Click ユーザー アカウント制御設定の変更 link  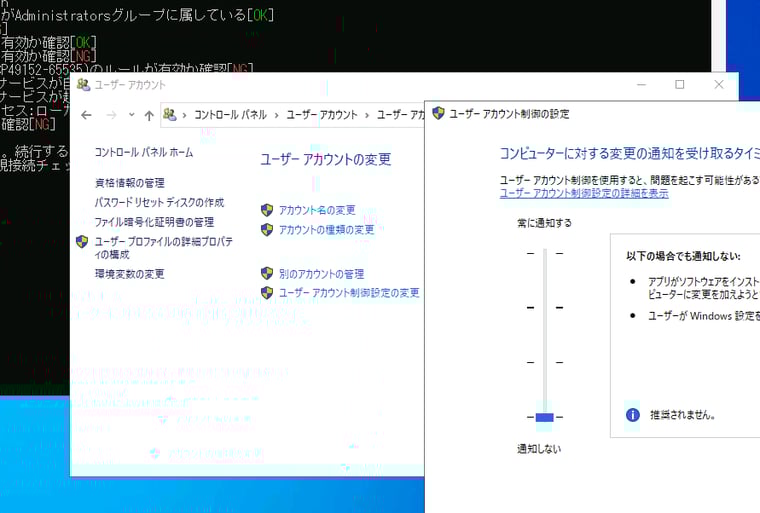point(349,293)
